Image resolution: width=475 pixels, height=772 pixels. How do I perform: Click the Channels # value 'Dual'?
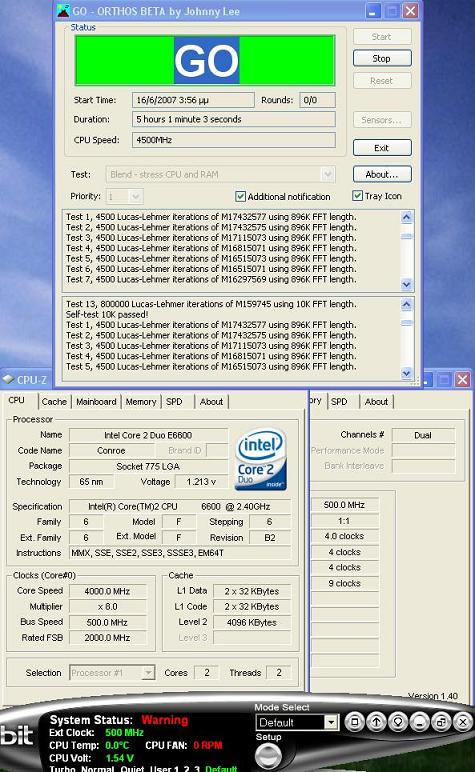[423, 435]
